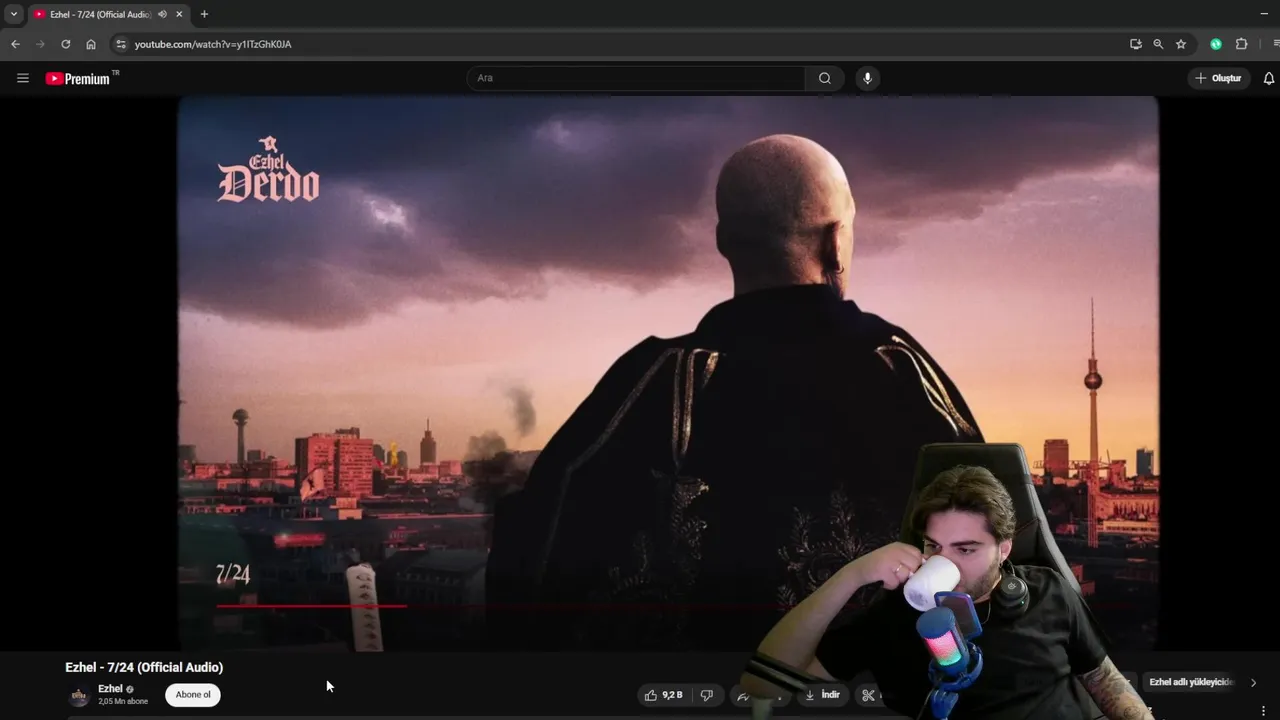The width and height of the screenshot is (1280, 720).
Task: Open the Ezhel channel avatar
Action: point(79,696)
